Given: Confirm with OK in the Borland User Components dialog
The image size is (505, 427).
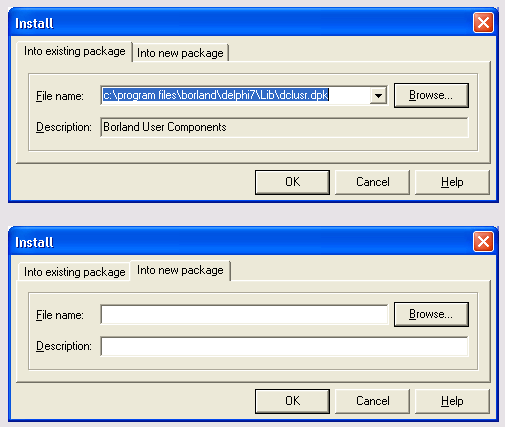Looking at the screenshot, I should [292, 182].
